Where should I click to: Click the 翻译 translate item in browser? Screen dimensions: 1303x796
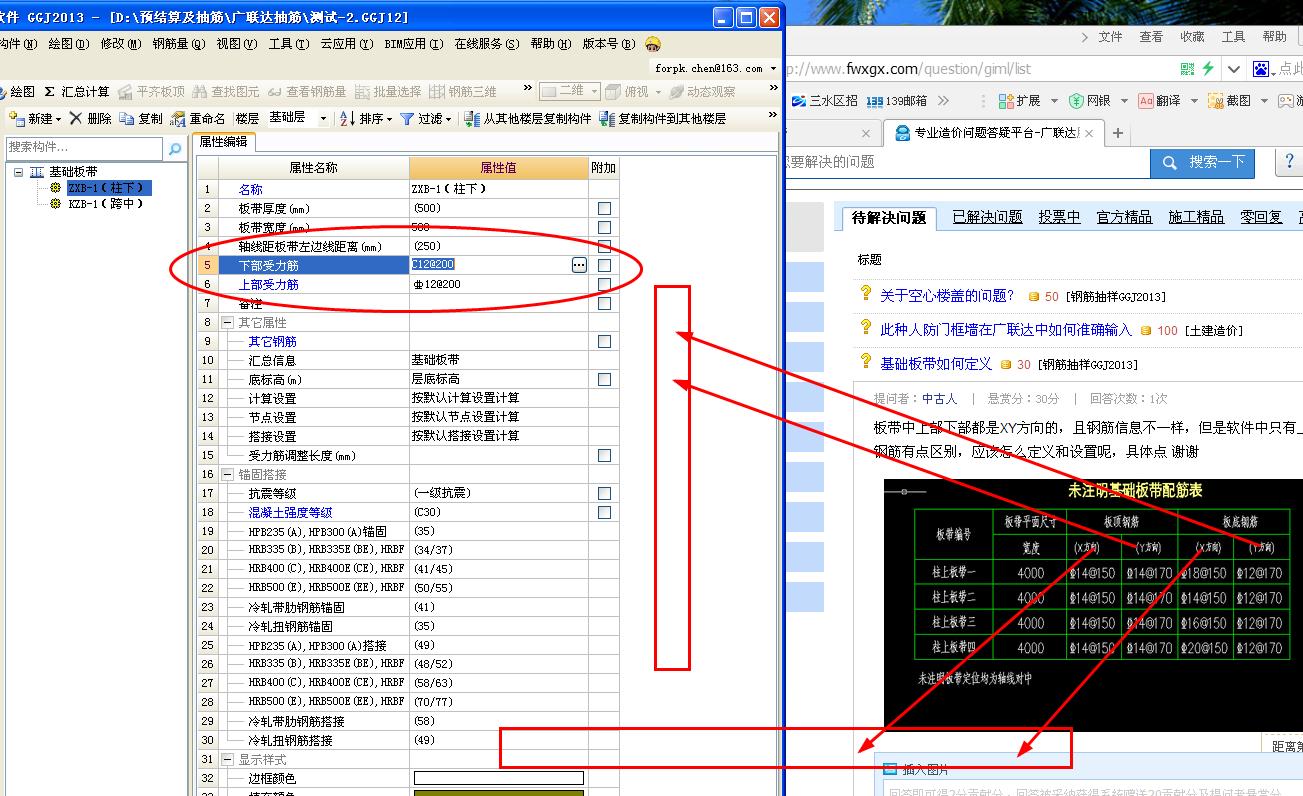click(1159, 100)
